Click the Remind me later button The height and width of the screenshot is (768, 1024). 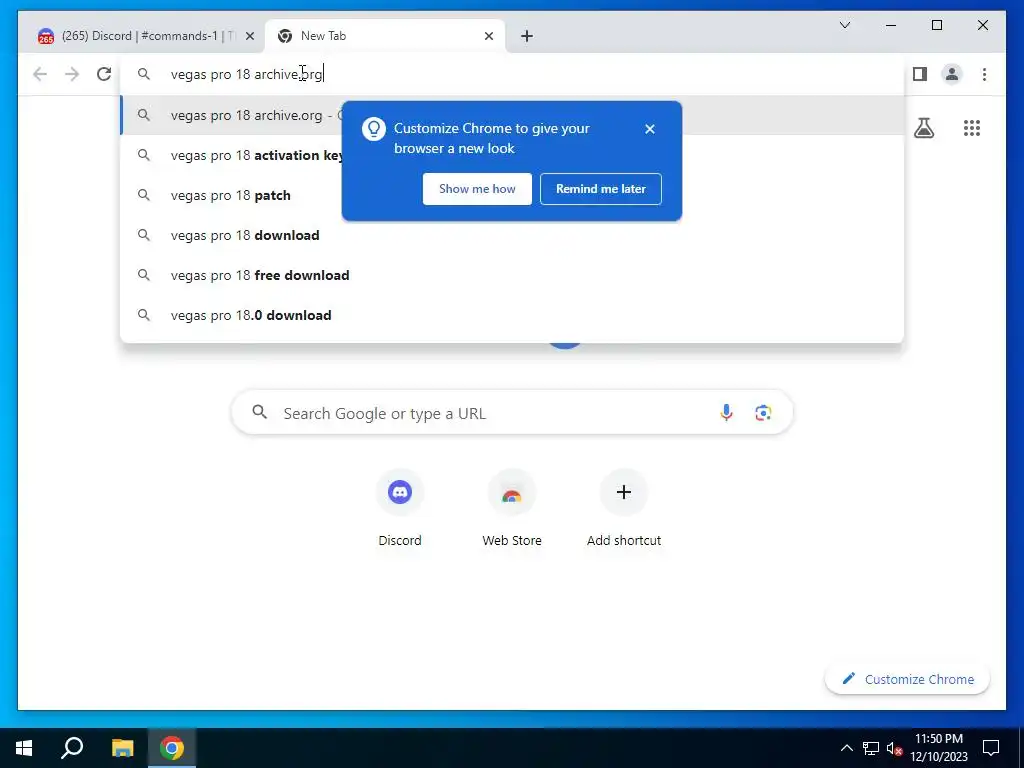tap(601, 189)
